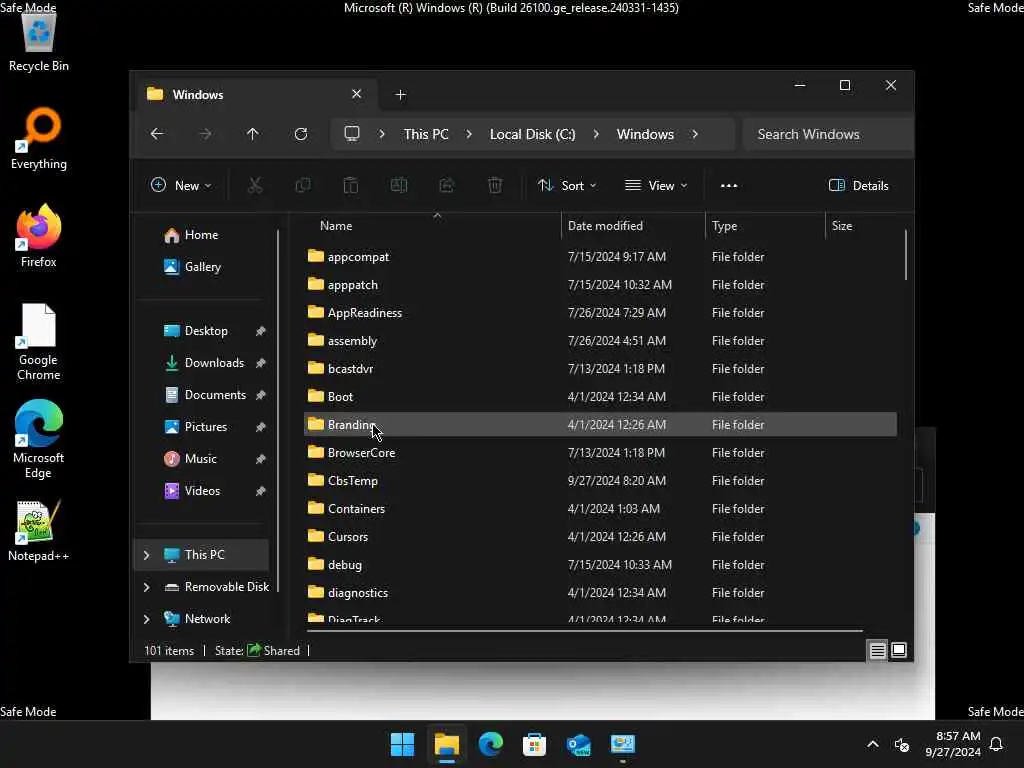1024x768 pixels.
Task: Click the Copy icon in toolbar
Action: (303, 185)
